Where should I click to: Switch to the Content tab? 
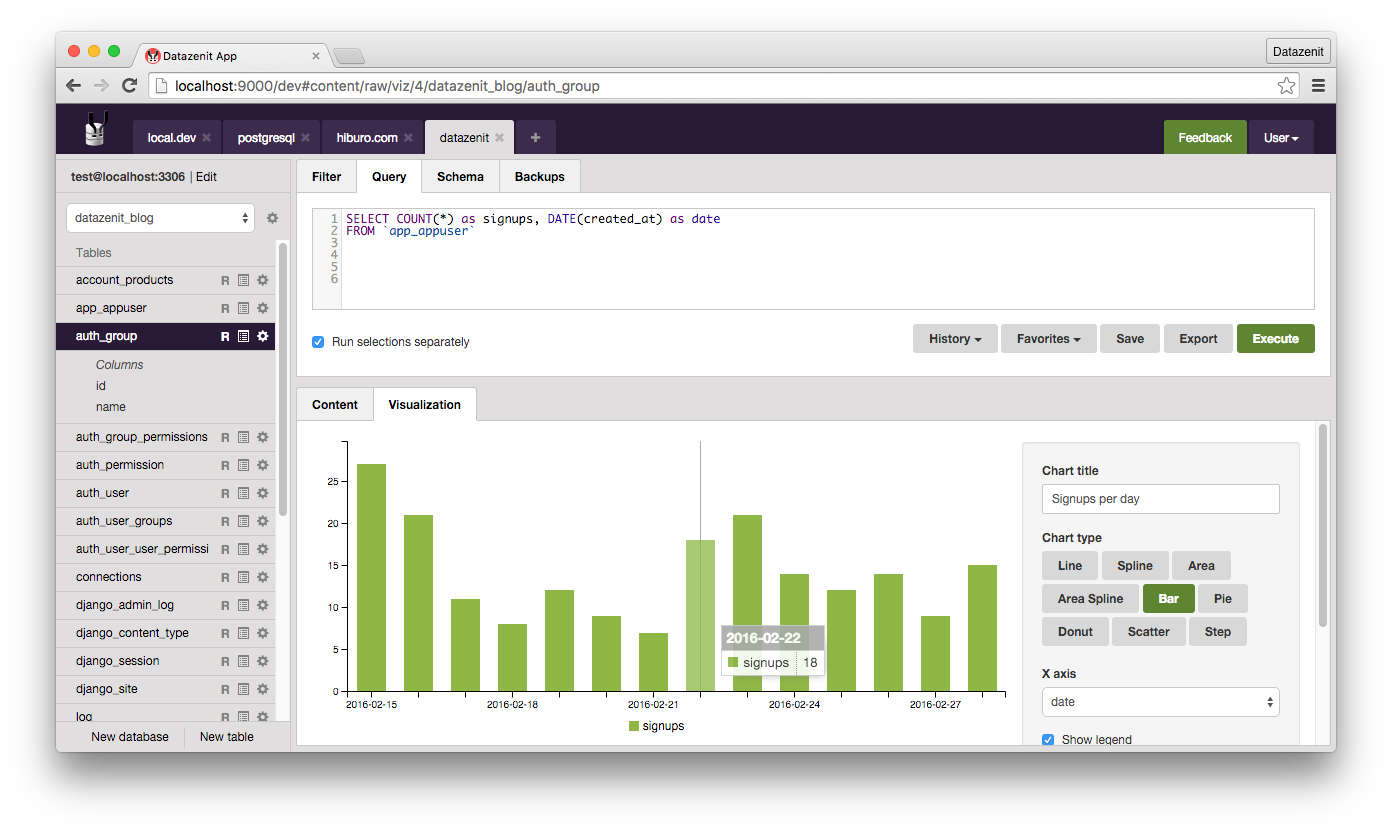[335, 405]
